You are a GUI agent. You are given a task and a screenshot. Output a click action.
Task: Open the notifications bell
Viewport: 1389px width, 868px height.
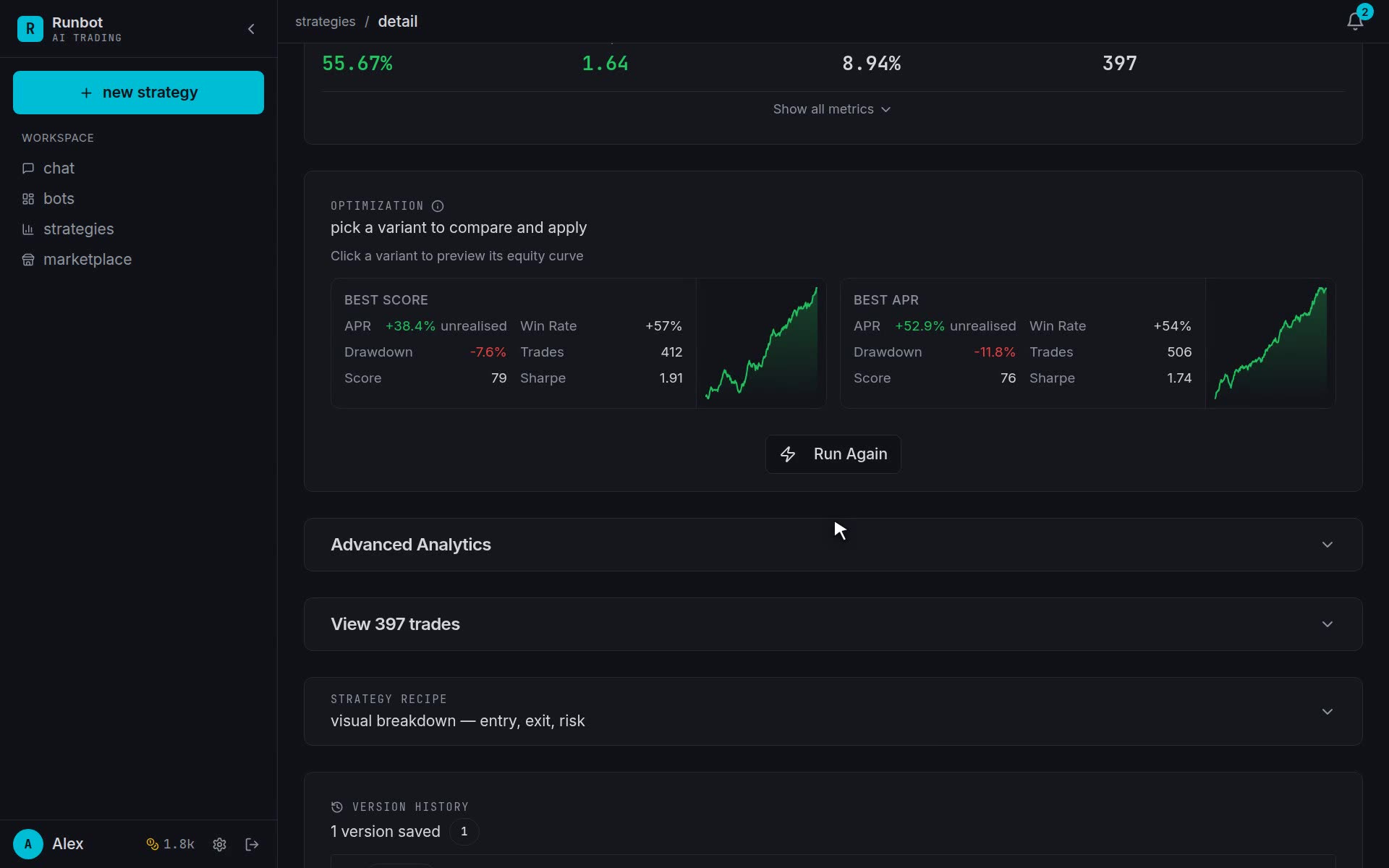(1355, 22)
